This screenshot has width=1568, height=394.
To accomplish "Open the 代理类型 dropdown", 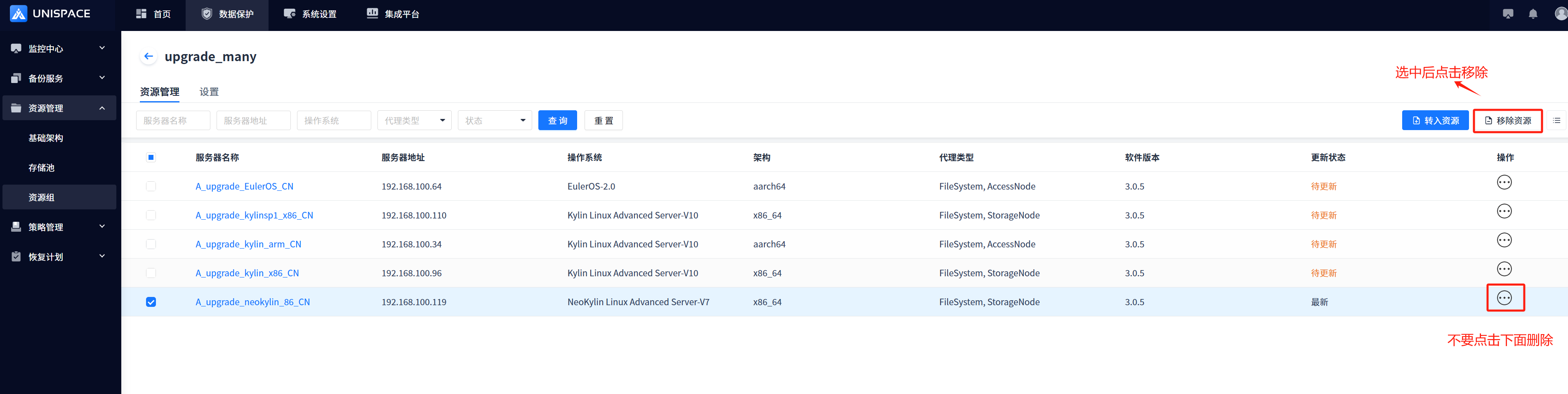I will [x=414, y=121].
